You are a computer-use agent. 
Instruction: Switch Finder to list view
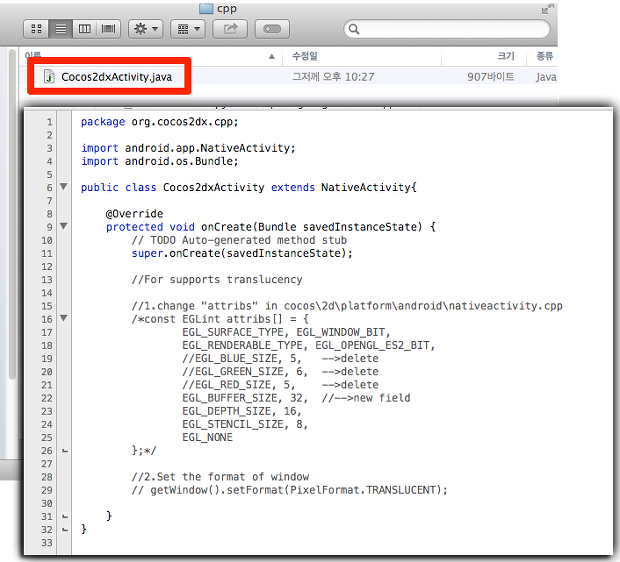click(60, 29)
